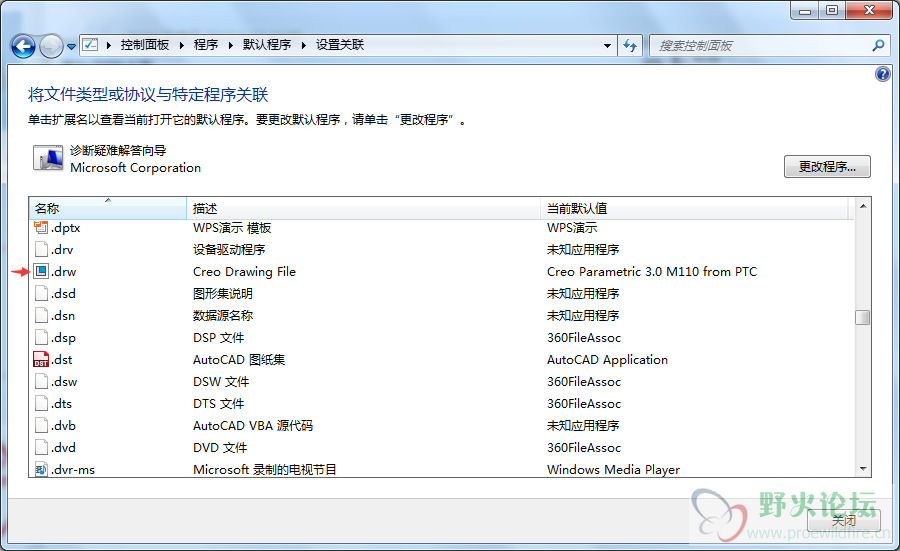Click the .drw Creo file icon
The width and height of the screenshot is (900, 551).
click(41, 271)
